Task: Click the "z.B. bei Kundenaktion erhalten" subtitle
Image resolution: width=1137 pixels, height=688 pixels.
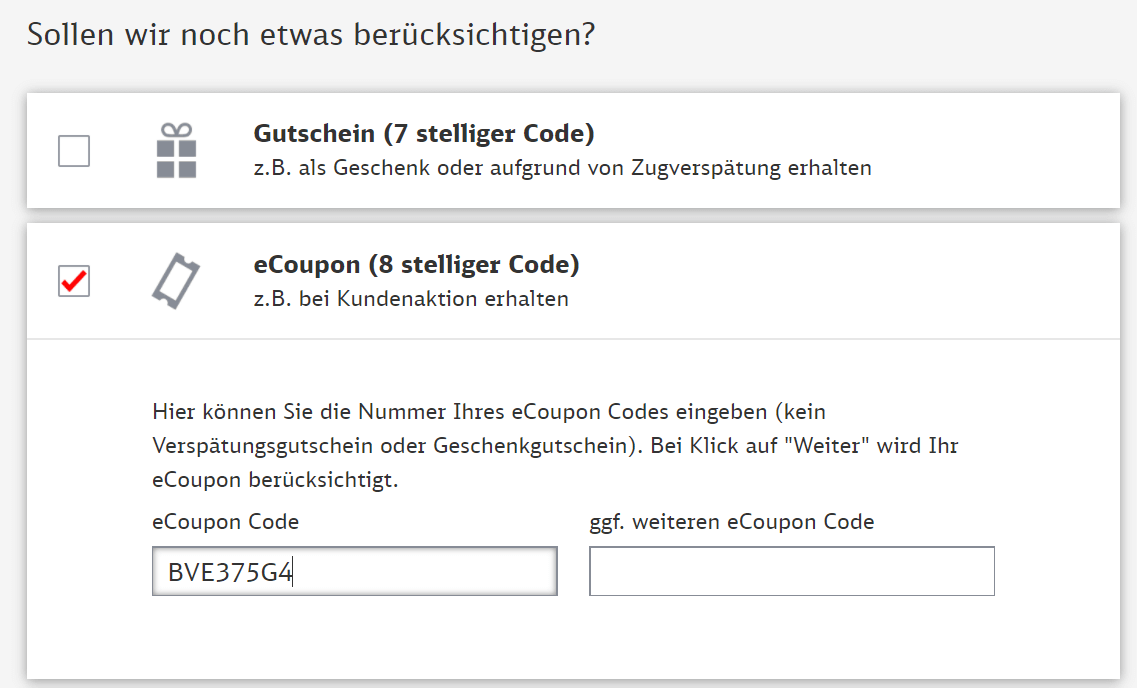Action: tap(411, 299)
